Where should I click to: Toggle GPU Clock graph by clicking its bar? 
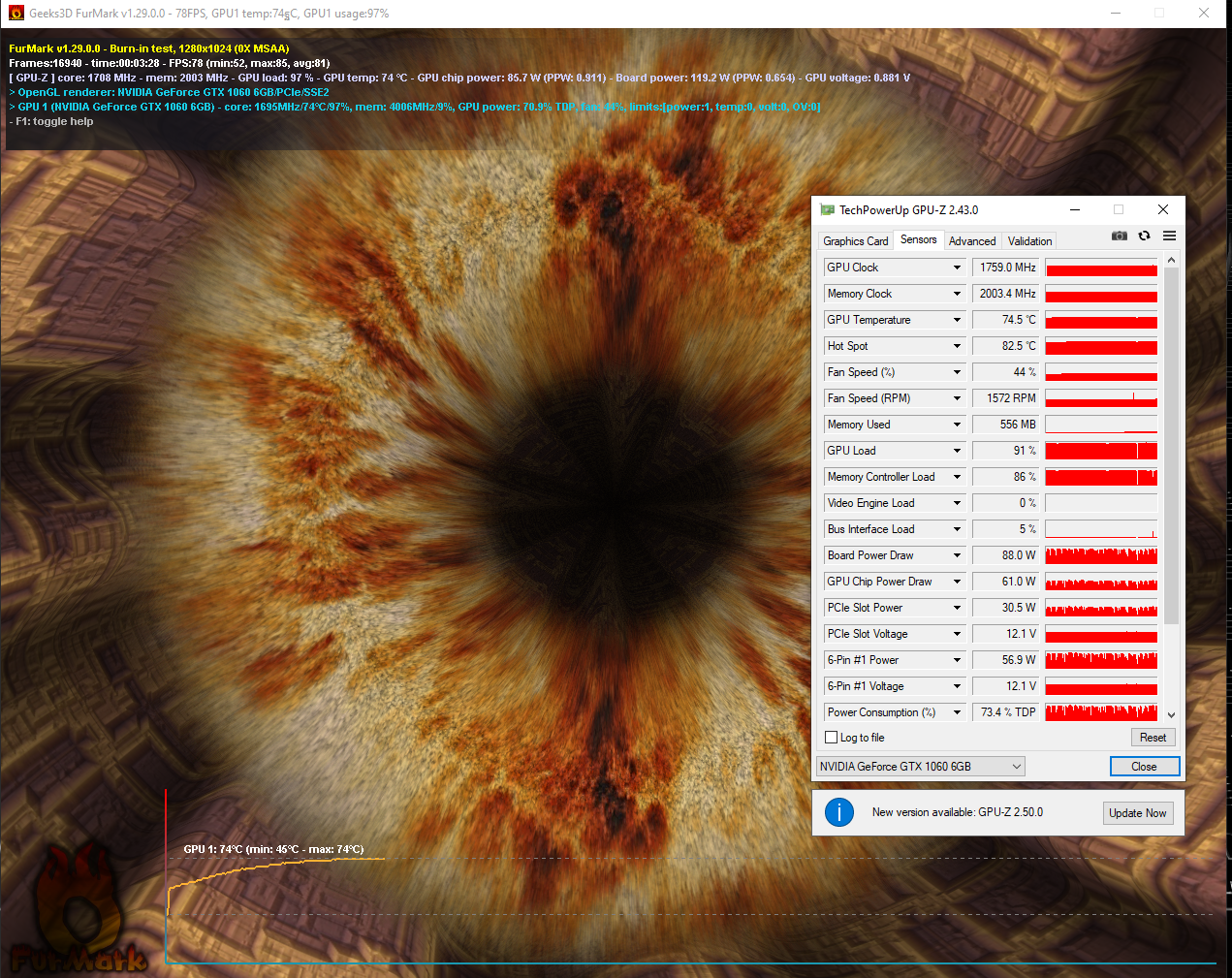coord(1101,267)
